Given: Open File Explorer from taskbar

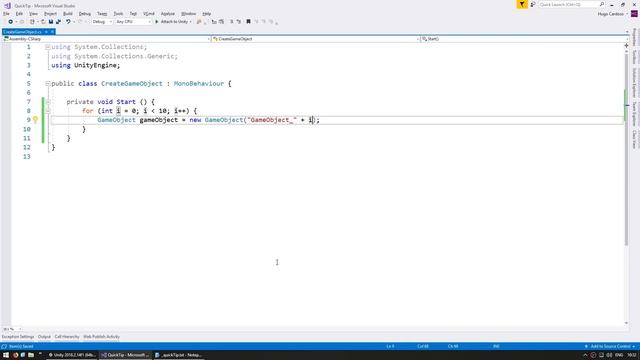Looking at the screenshot, I should point(31,355).
